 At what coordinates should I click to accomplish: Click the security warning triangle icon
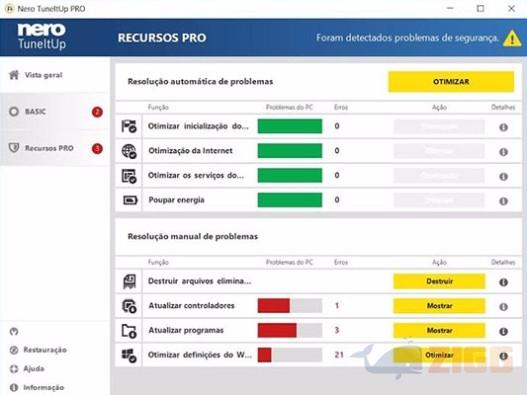click(512, 38)
